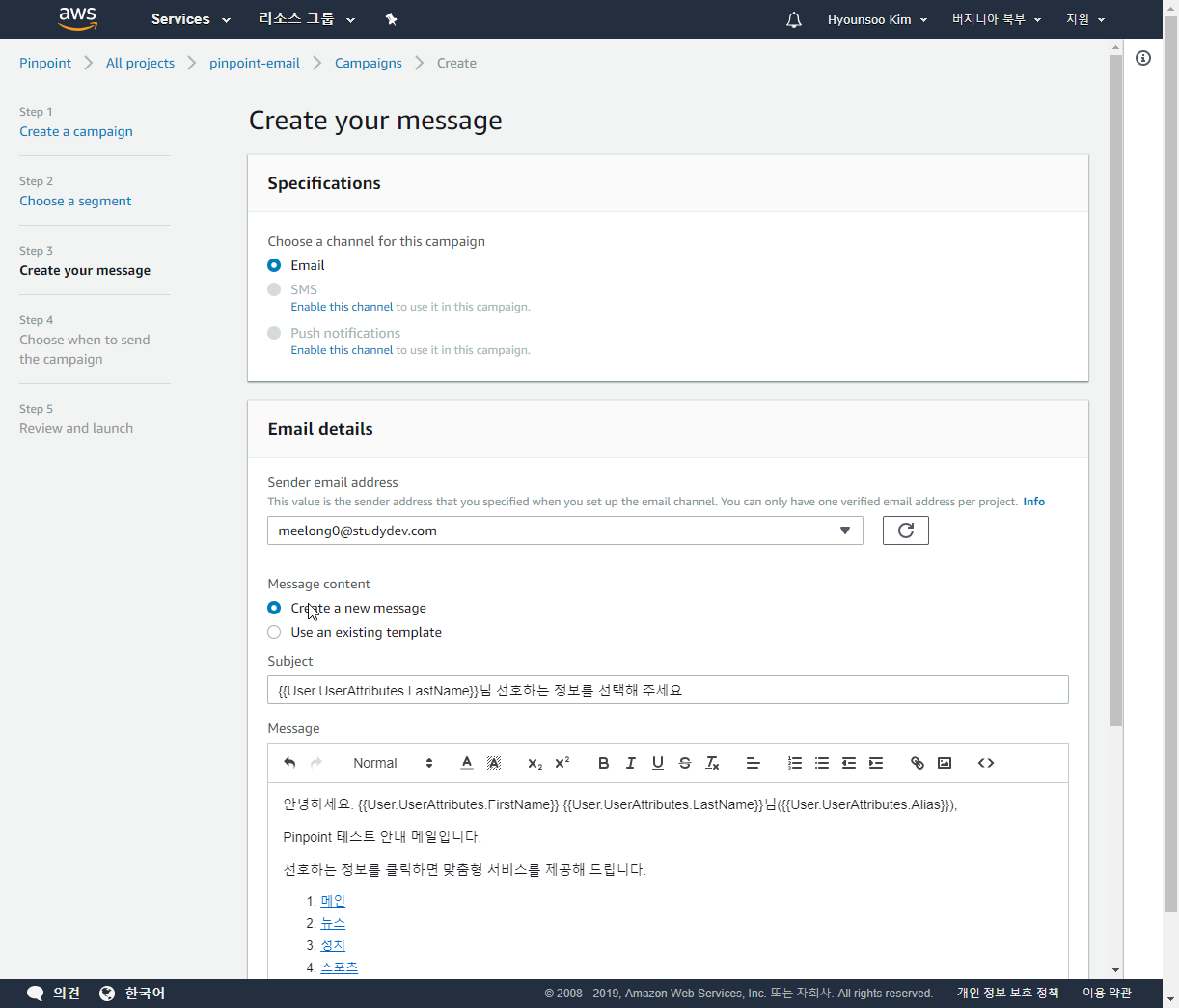Click Enable this channel under SMS
The width and height of the screenshot is (1179, 1008).
tap(342, 307)
